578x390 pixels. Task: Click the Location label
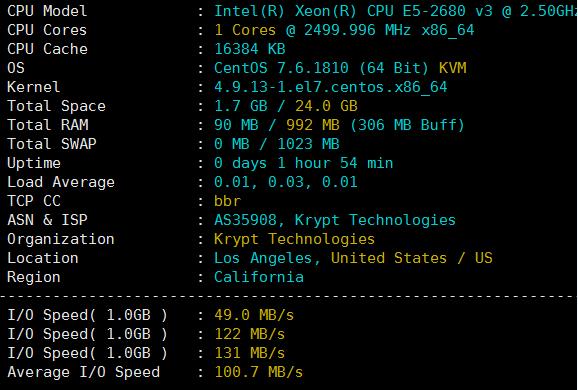click(43, 258)
